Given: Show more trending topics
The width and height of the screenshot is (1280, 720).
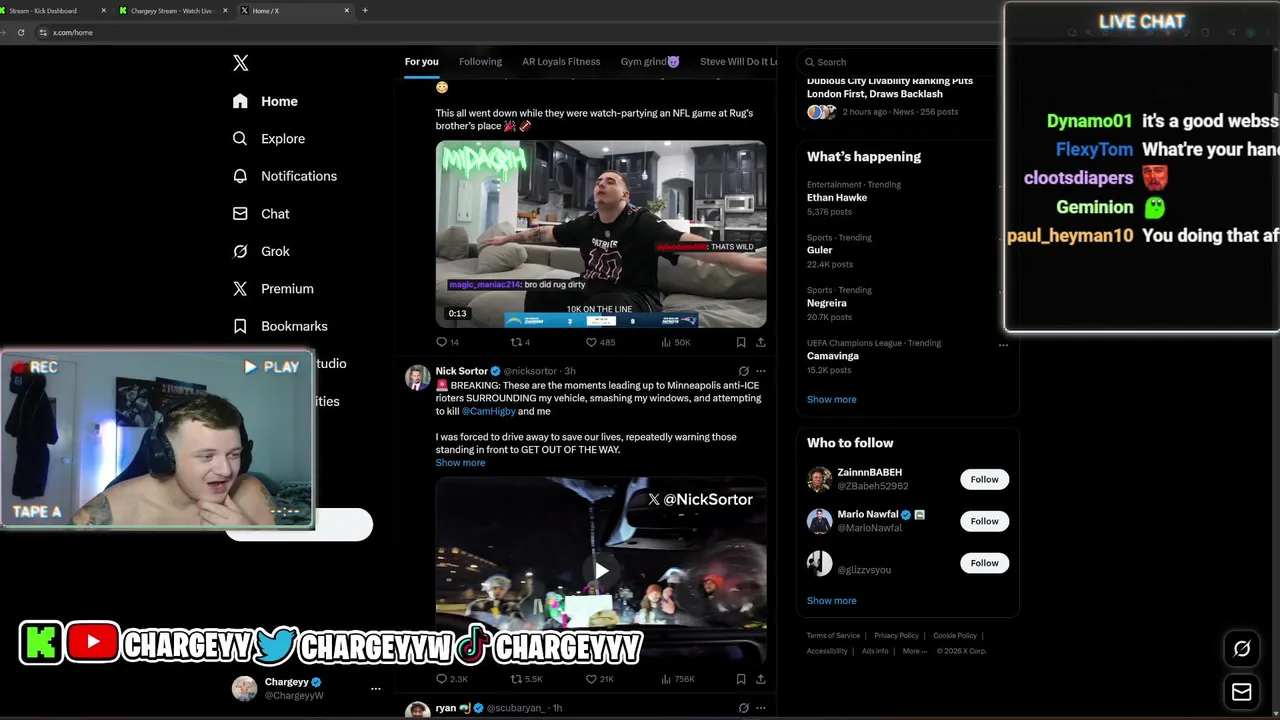Looking at the screenshot, I should point(831,399).
